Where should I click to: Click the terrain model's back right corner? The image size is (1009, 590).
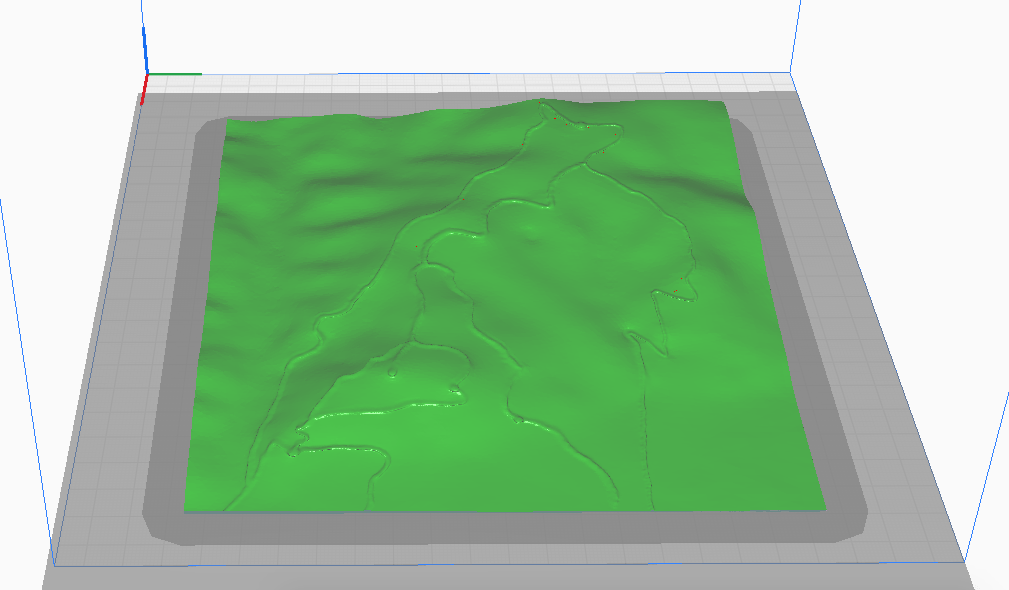point(724,104)
